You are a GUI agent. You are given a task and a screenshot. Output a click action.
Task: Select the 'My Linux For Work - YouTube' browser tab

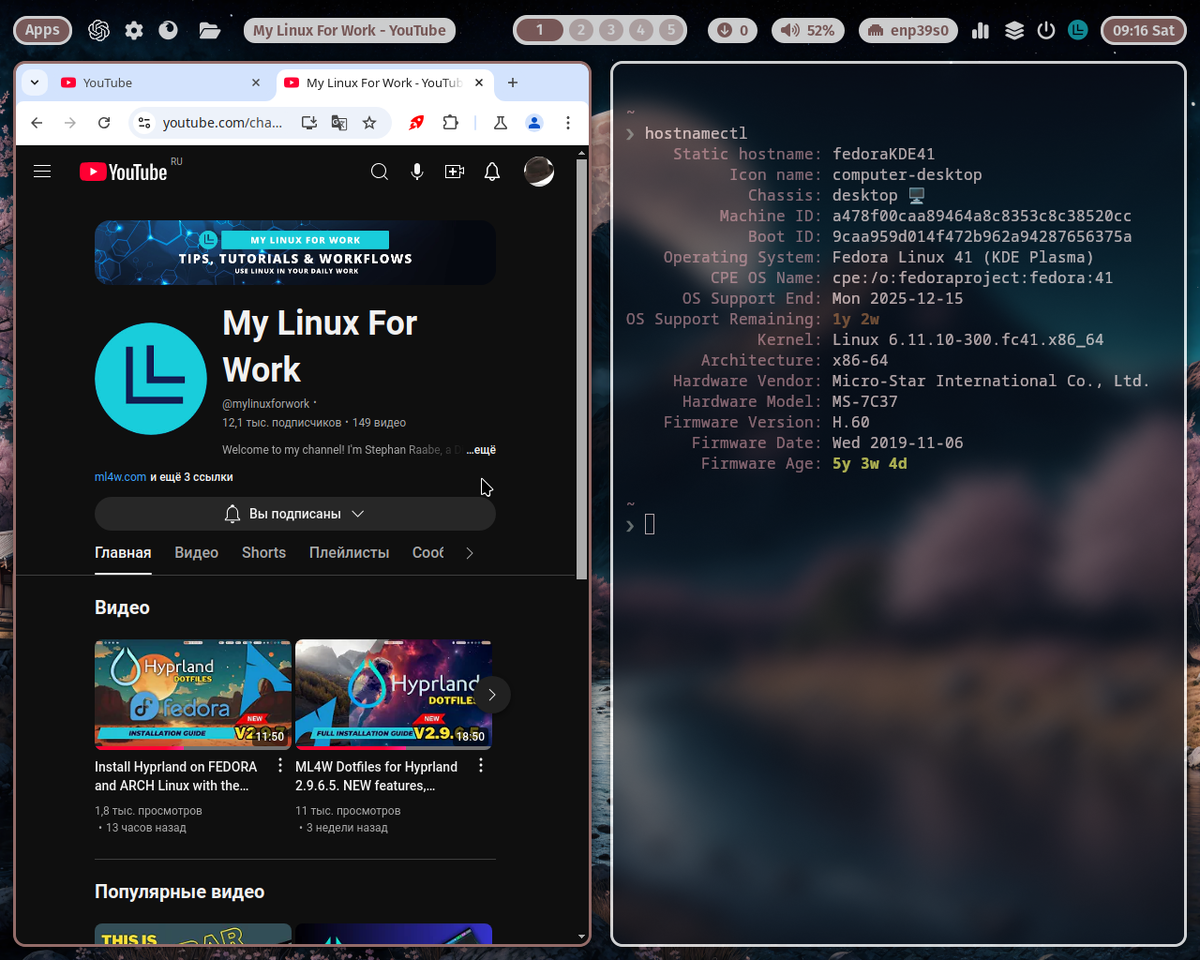coord(384,83)
